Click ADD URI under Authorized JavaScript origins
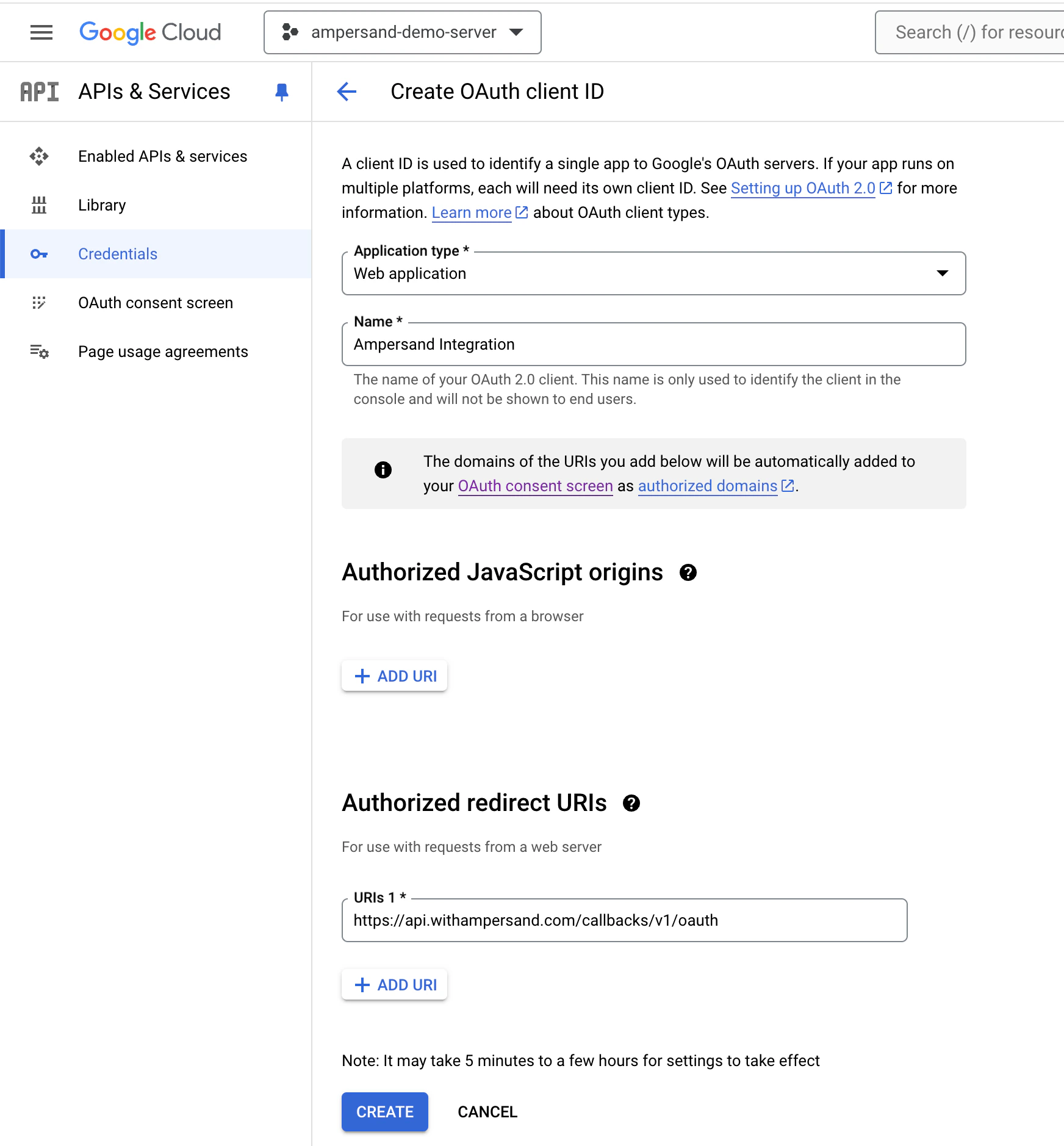Viewport: 1064px width, 1146px height. [394, 676]
